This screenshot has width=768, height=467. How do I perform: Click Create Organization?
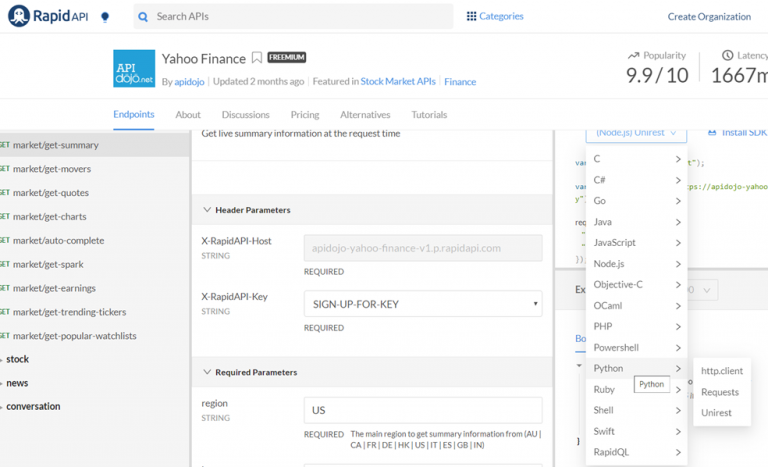[x=709, y=17]
